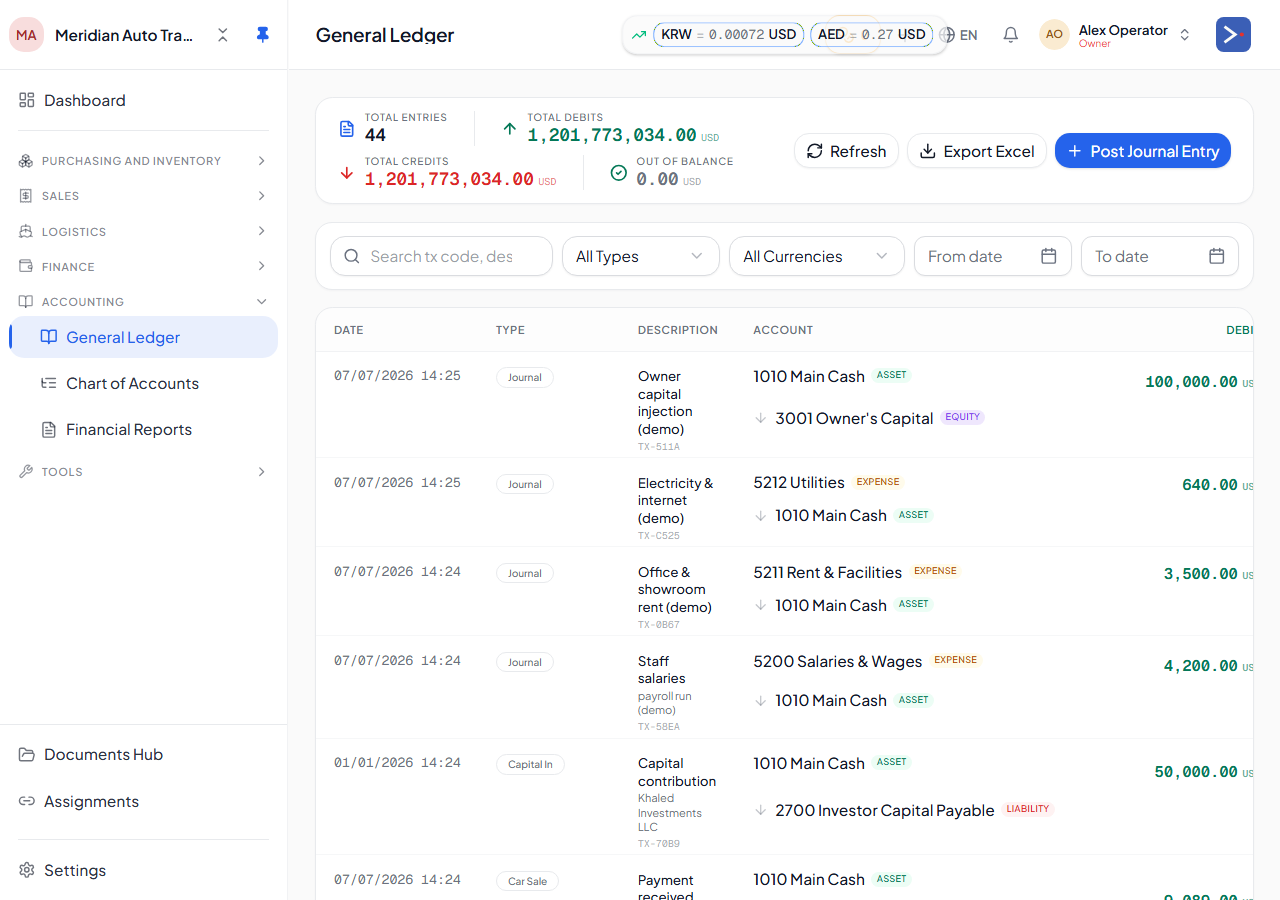Screen dimensions: 1280x900
Task: Click the Account column header
Action: click(x=783, y=330)
